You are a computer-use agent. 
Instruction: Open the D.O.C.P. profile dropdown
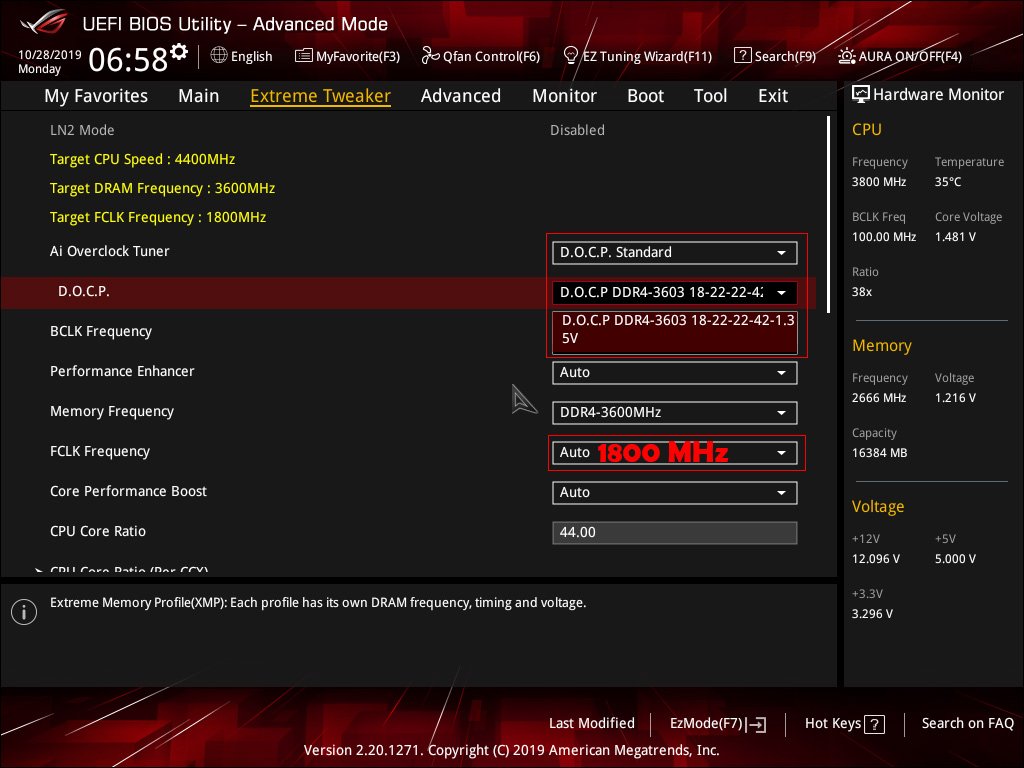675,293
